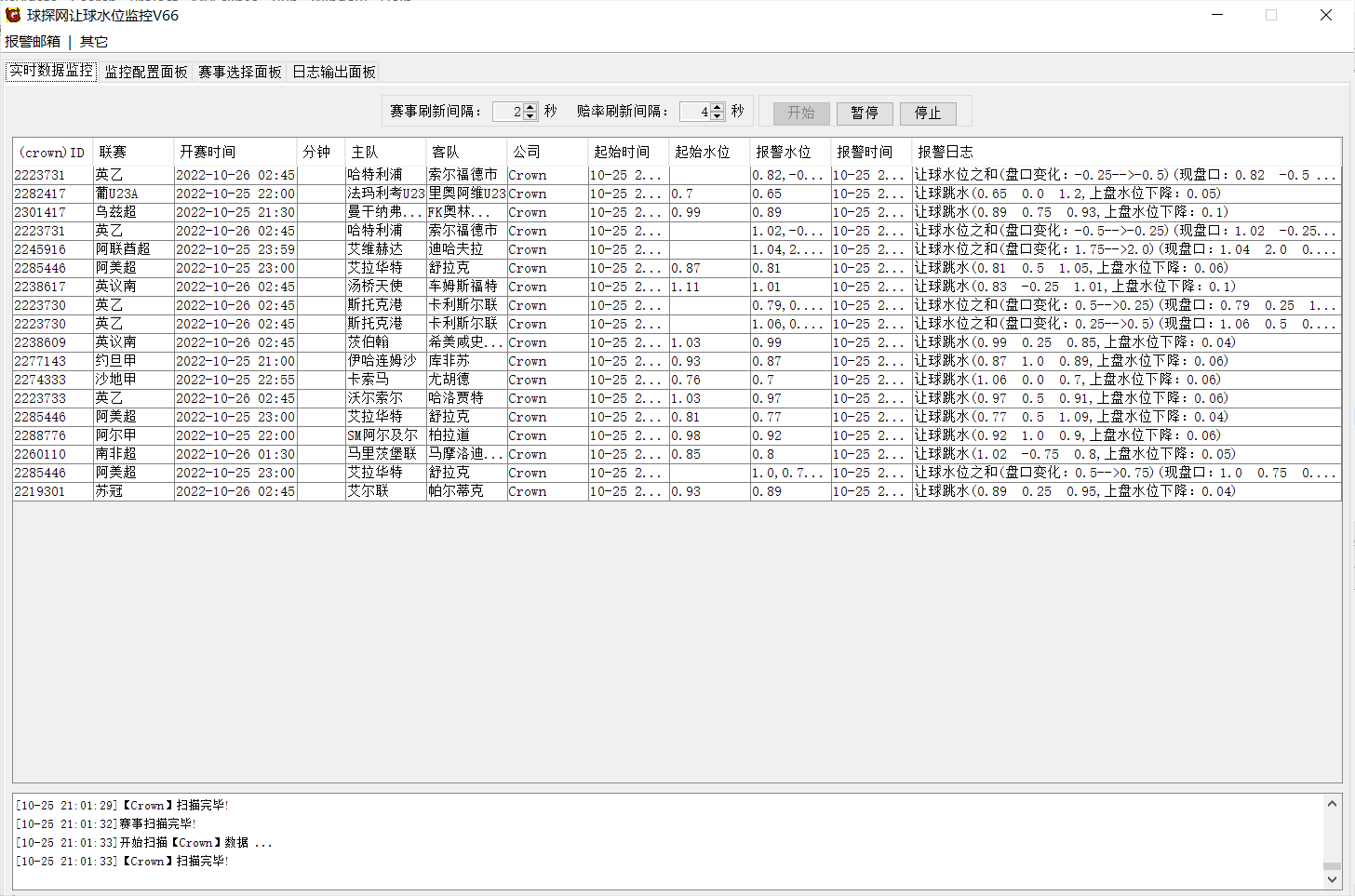
Task: Decrease the 赔率刷新间隔 spinner value
Action: coord(718,116)
